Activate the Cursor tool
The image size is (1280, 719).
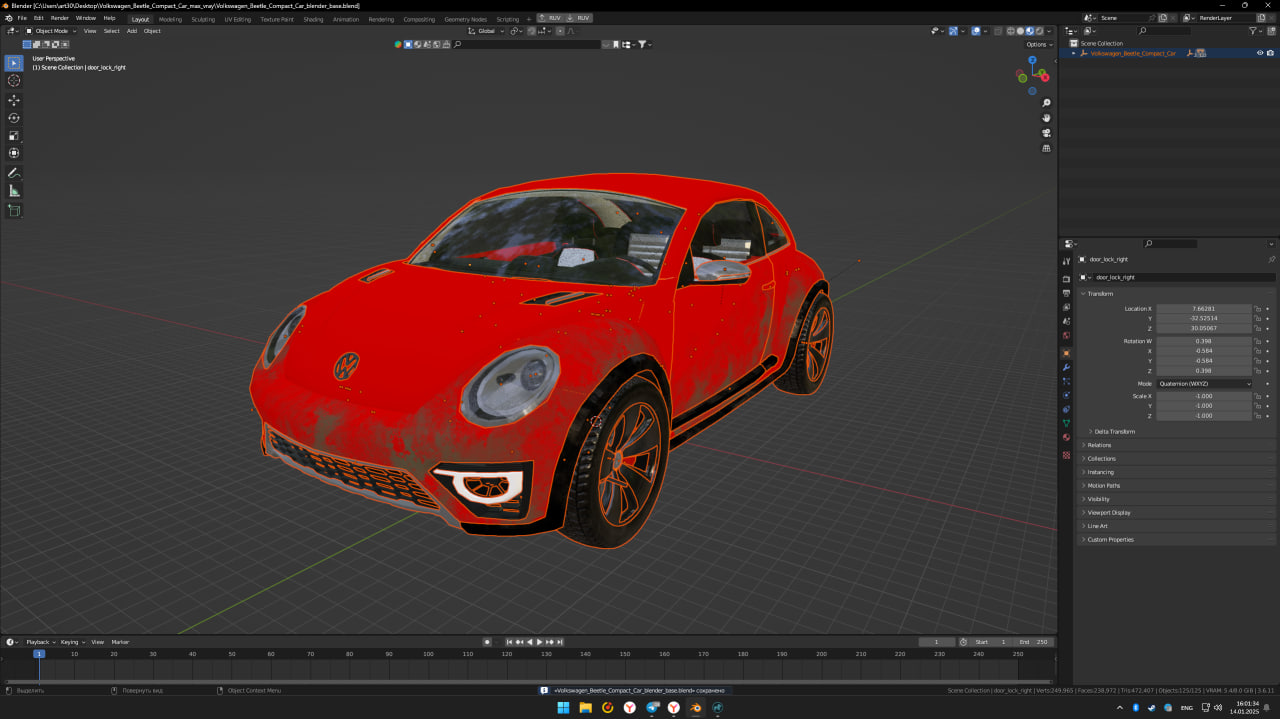coord(14,81)
